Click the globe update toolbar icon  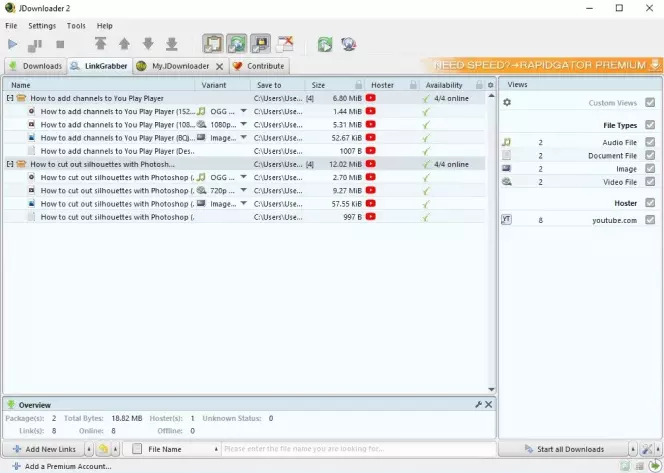[x=349, y=44]
